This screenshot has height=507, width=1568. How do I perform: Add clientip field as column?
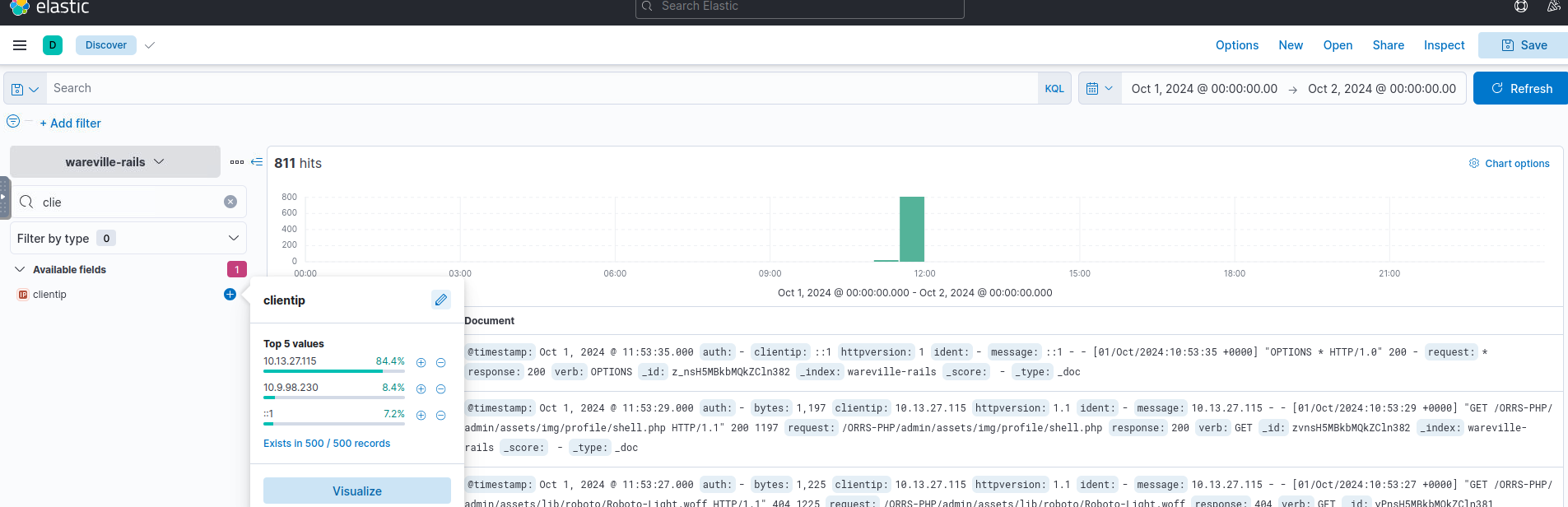tap(230, 295)
